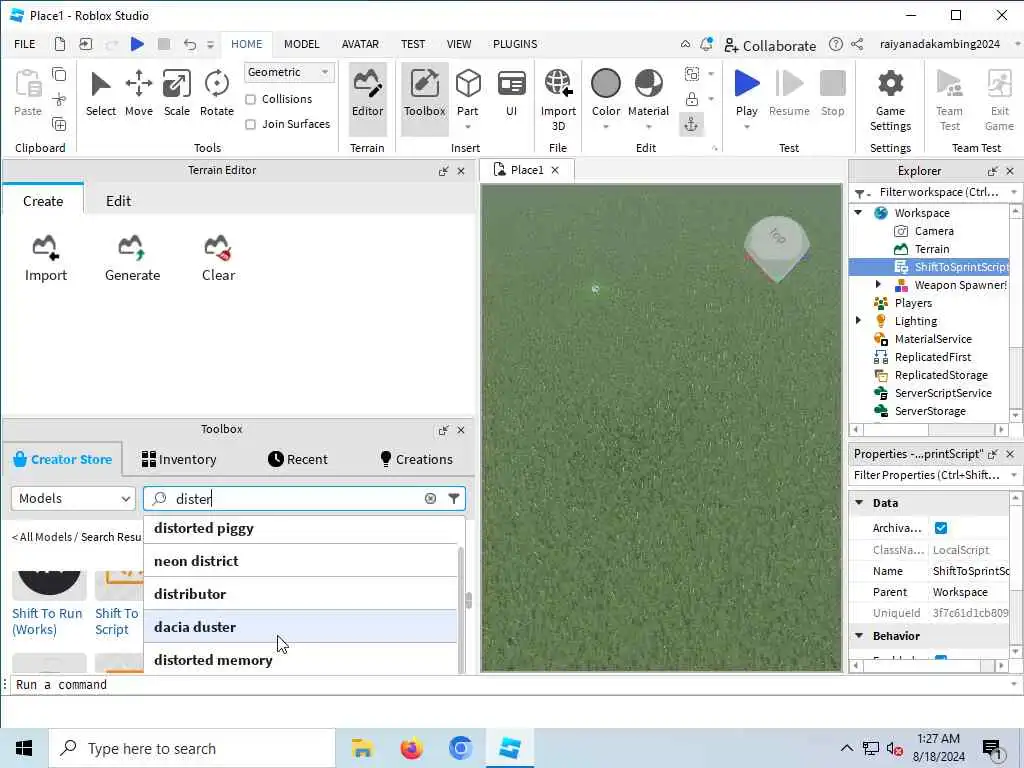
Task: Open the Geometric mode dropdown
Action: point(289,72)
